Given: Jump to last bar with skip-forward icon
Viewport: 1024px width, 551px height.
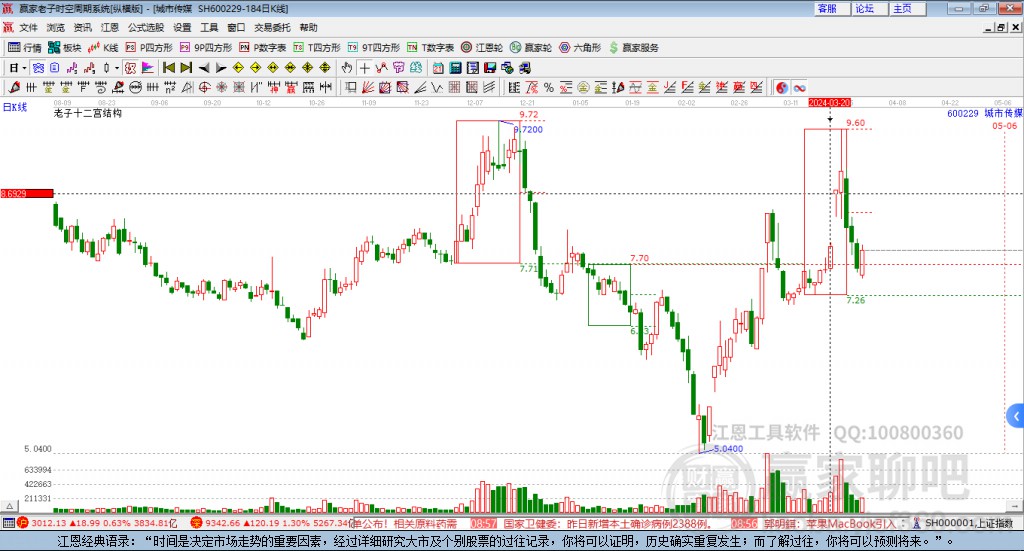Looking at the screenshot, I should coord(186,68).
